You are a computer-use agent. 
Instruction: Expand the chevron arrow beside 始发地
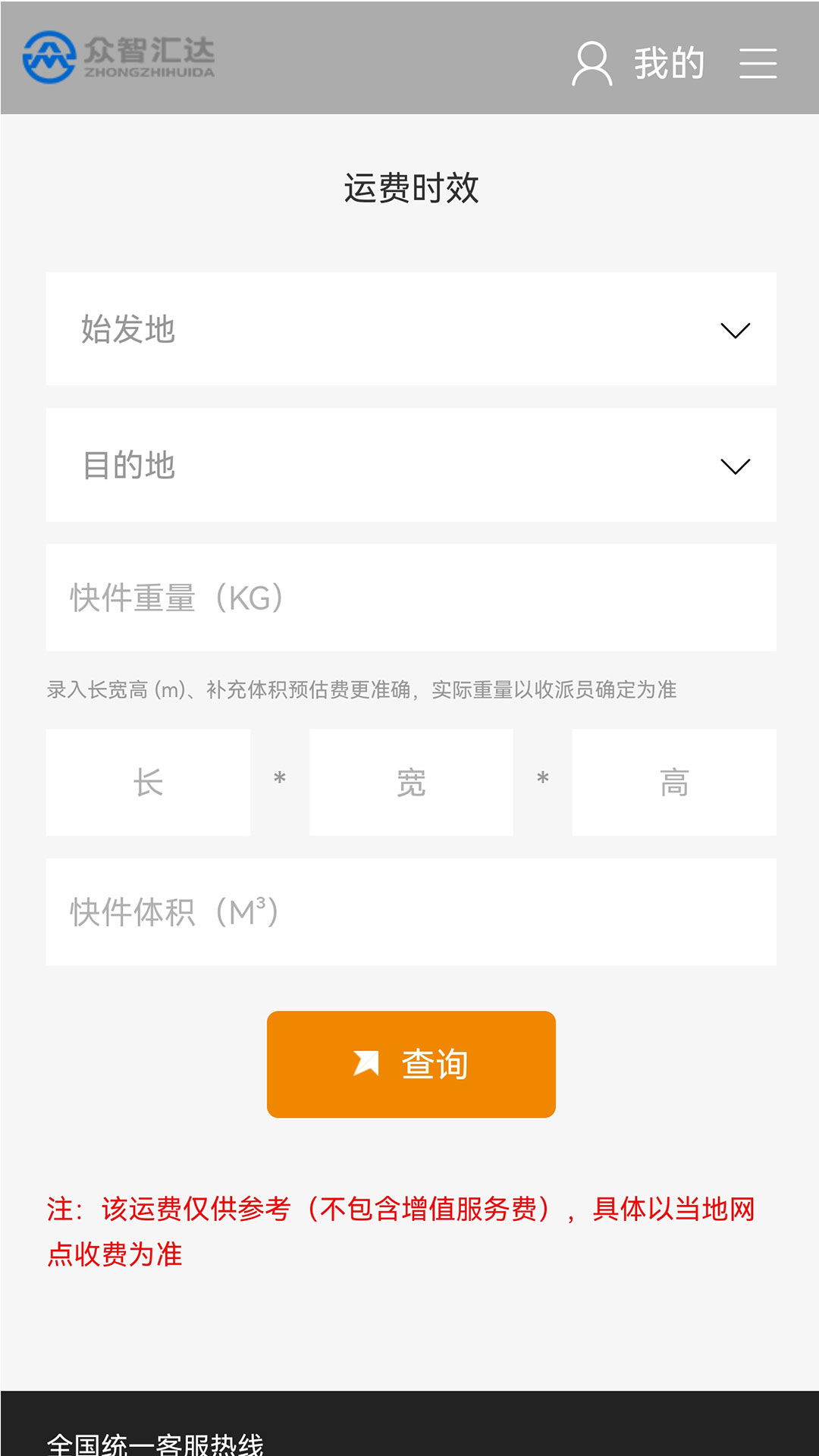coord(735,331)
